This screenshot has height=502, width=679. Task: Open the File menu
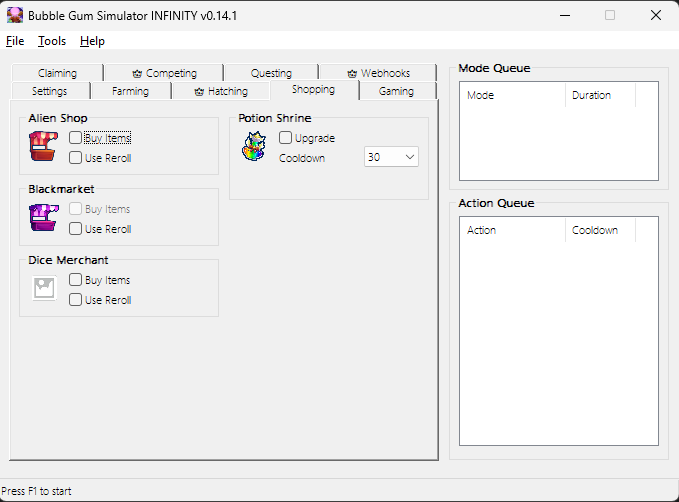coord(15,41)
